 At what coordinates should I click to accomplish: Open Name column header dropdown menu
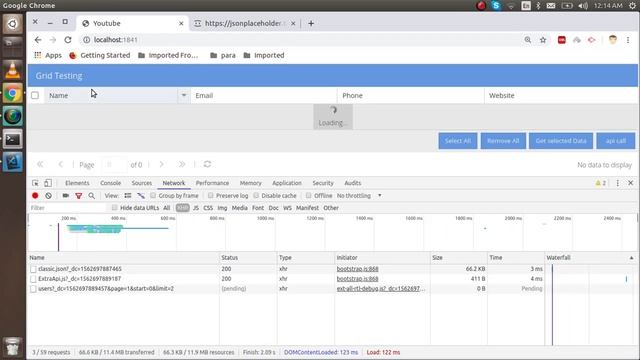coord(184,95)
